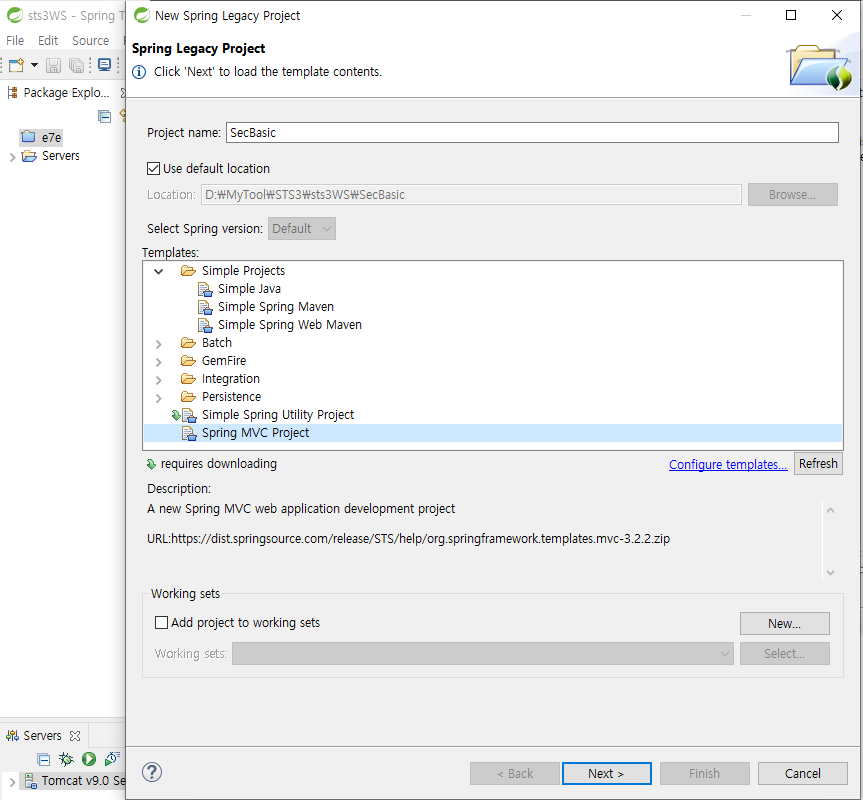863x800 pixels.
Task: Click collapse icon in Servers view toolbar
Action: pos(43,760)
